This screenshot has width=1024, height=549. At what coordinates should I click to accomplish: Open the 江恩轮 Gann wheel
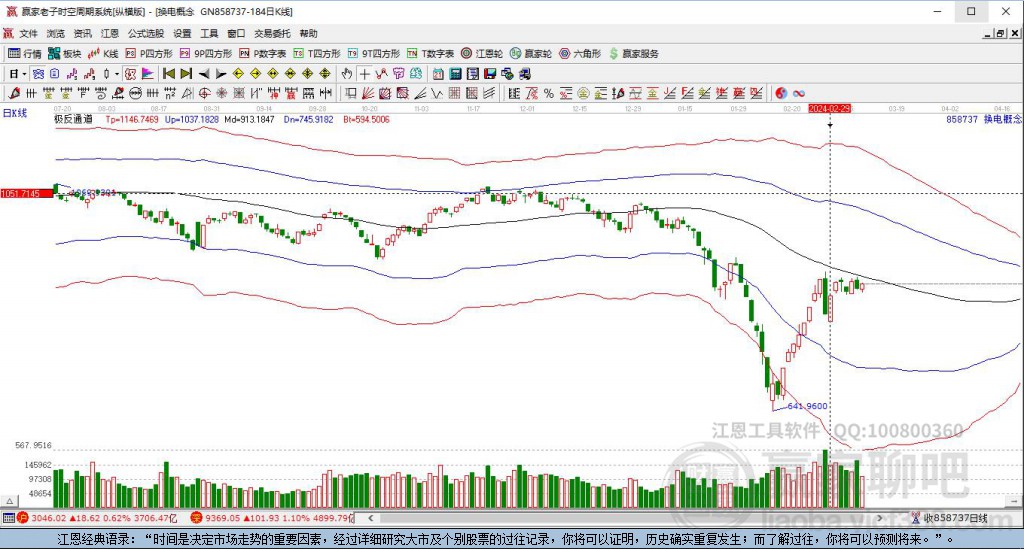(x=482, y=54)
